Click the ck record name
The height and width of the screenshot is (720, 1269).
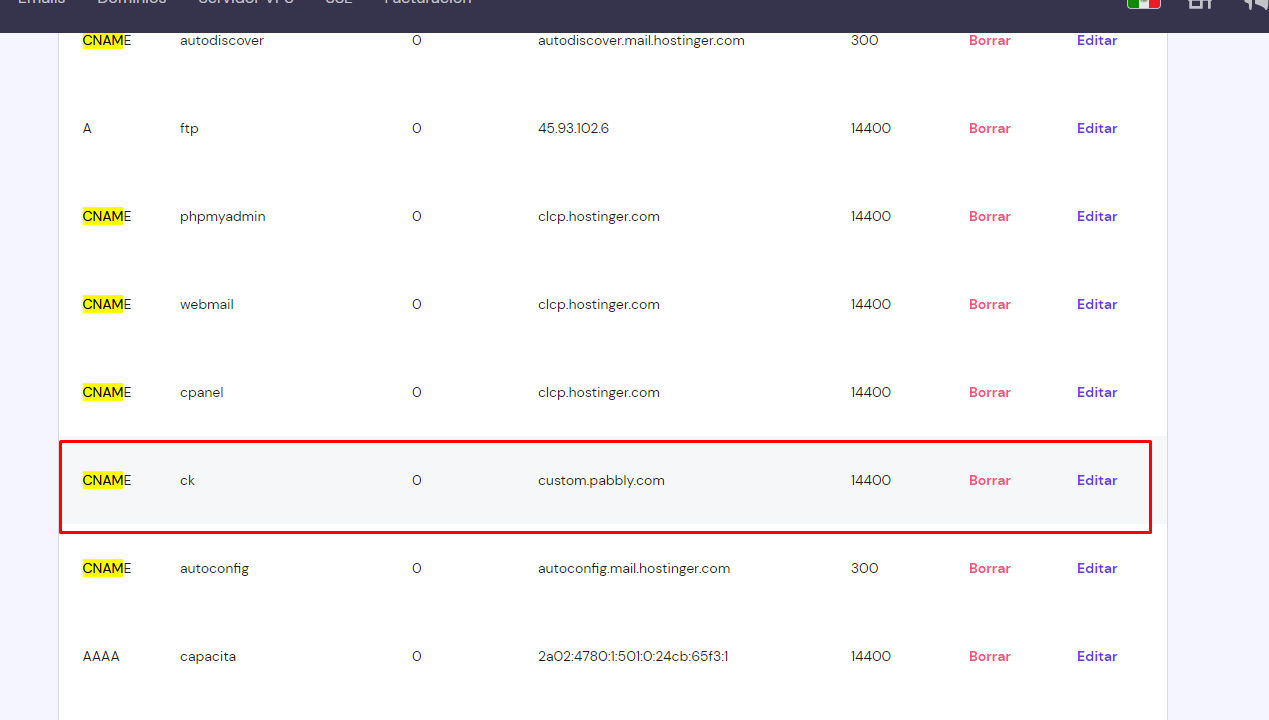(x=187, y=481)
